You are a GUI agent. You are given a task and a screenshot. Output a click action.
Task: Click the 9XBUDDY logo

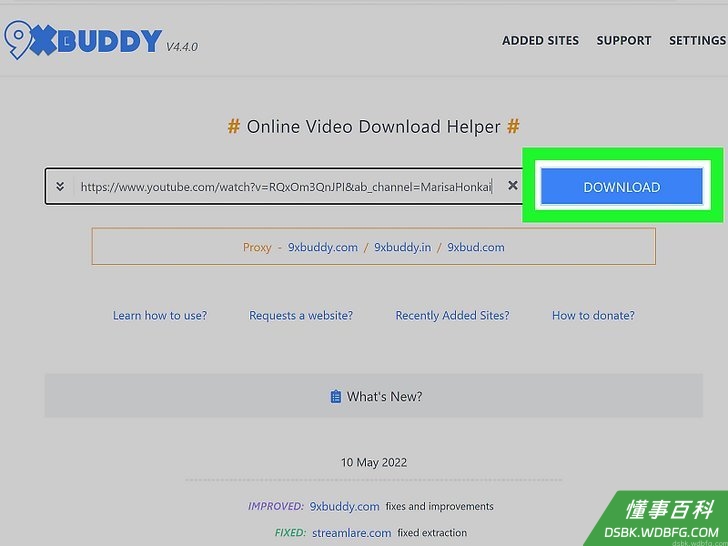pos(83,40)
